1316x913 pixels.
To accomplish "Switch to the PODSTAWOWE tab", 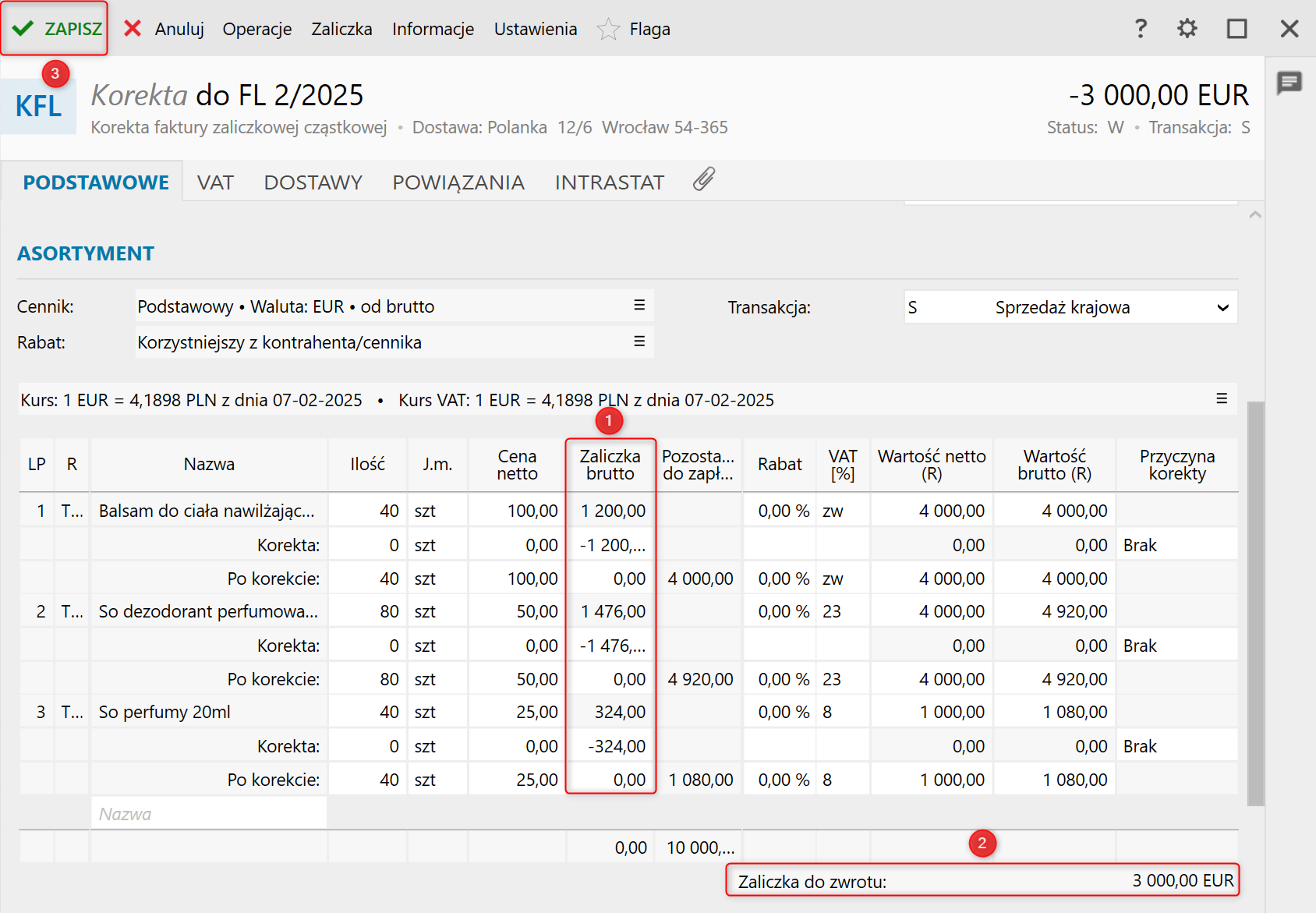I will 96,182.
